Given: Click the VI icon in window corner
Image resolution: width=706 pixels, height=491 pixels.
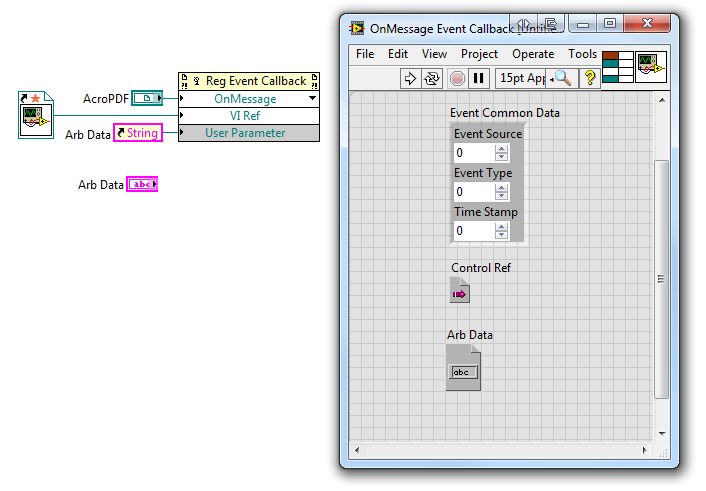Looking at the screenshot, I should click(651, 67).
